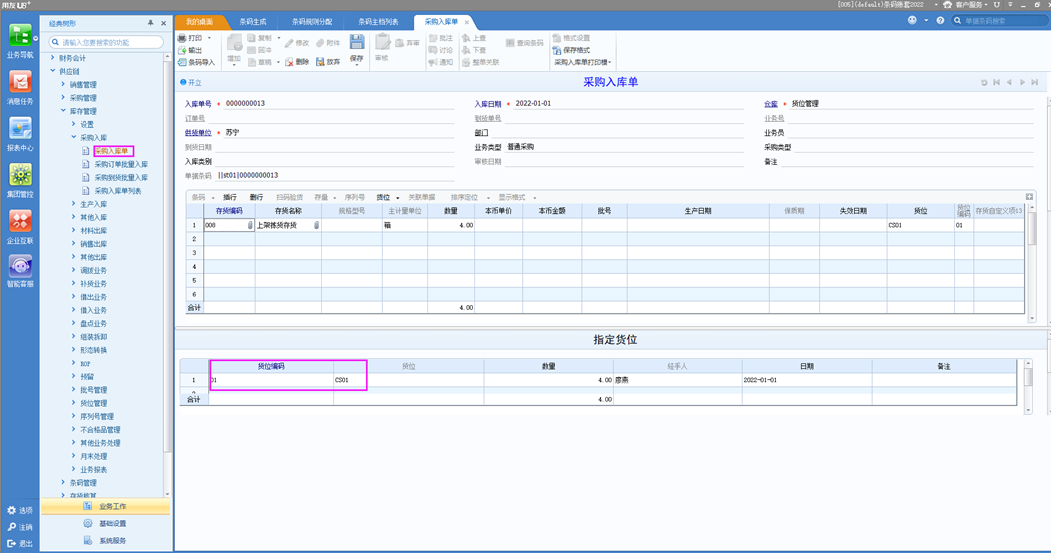Collapse the 库存管理 tree node

click(64, 111)
